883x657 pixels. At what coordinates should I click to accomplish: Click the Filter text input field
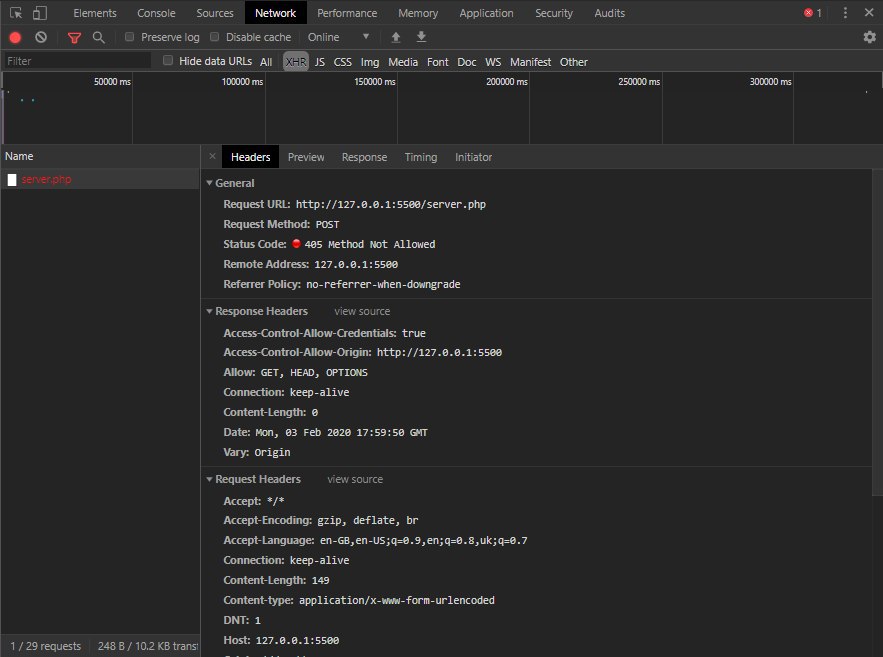pos(76,61)
